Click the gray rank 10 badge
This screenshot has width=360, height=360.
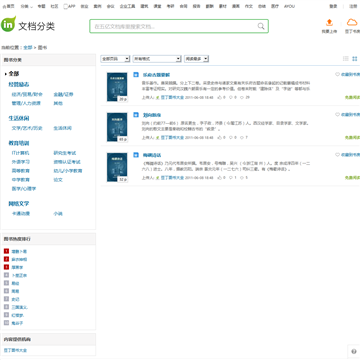(x=6, y=323)
